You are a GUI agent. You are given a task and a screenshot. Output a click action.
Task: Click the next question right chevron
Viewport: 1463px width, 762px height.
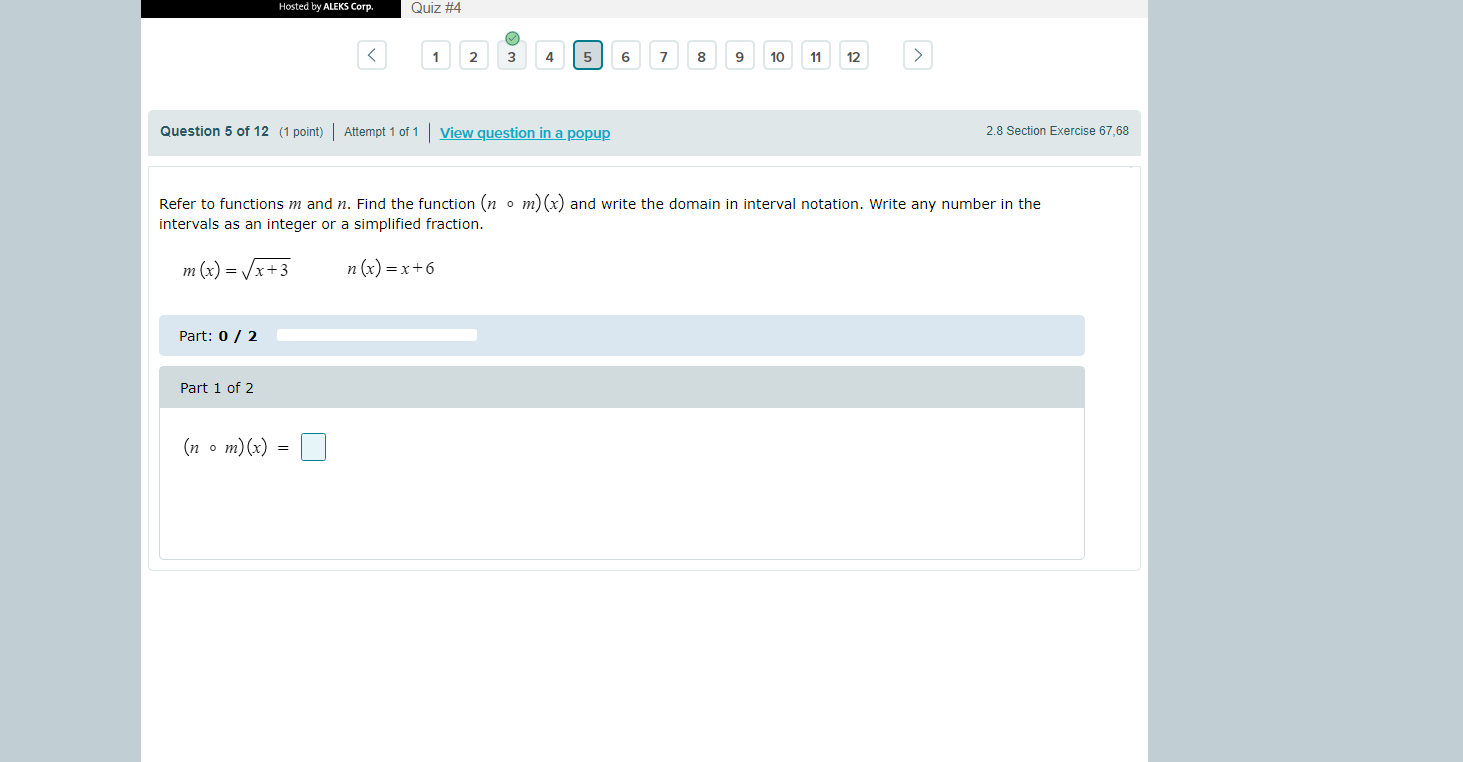pyautogui.click(x=917, y=55)
